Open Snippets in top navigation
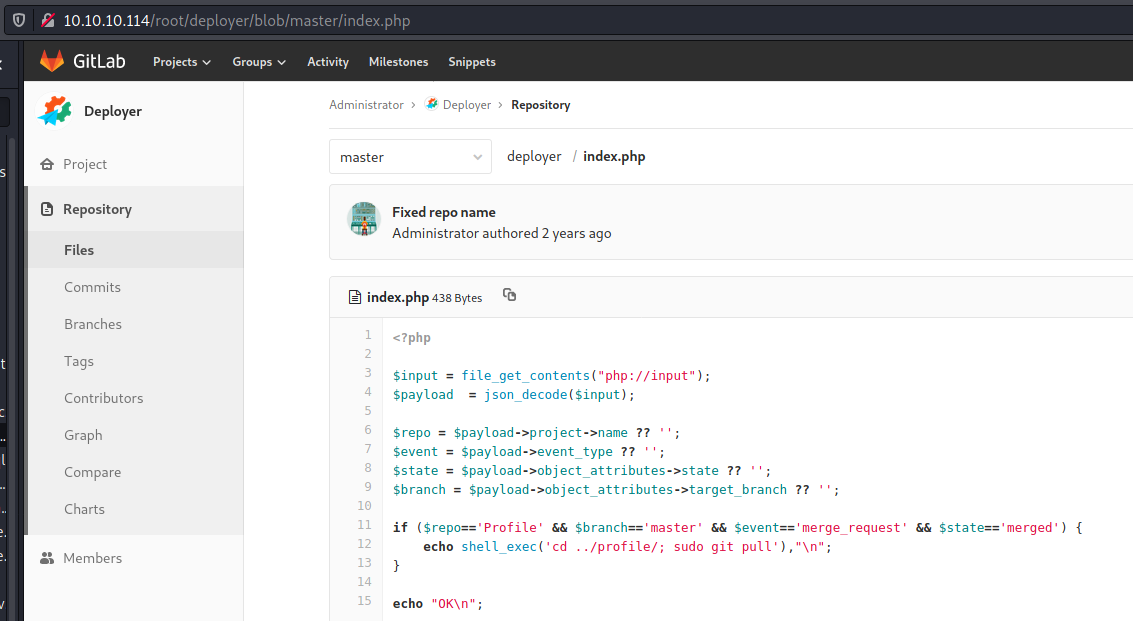The width and height of the screenshot is (1133, 621). [x=472, y=62]
